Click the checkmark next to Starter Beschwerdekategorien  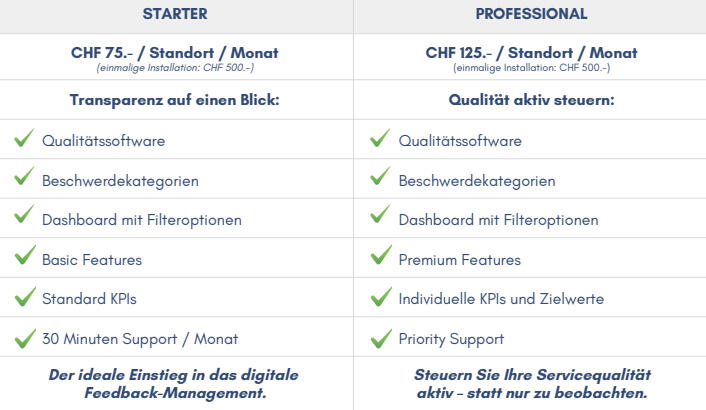24,176
